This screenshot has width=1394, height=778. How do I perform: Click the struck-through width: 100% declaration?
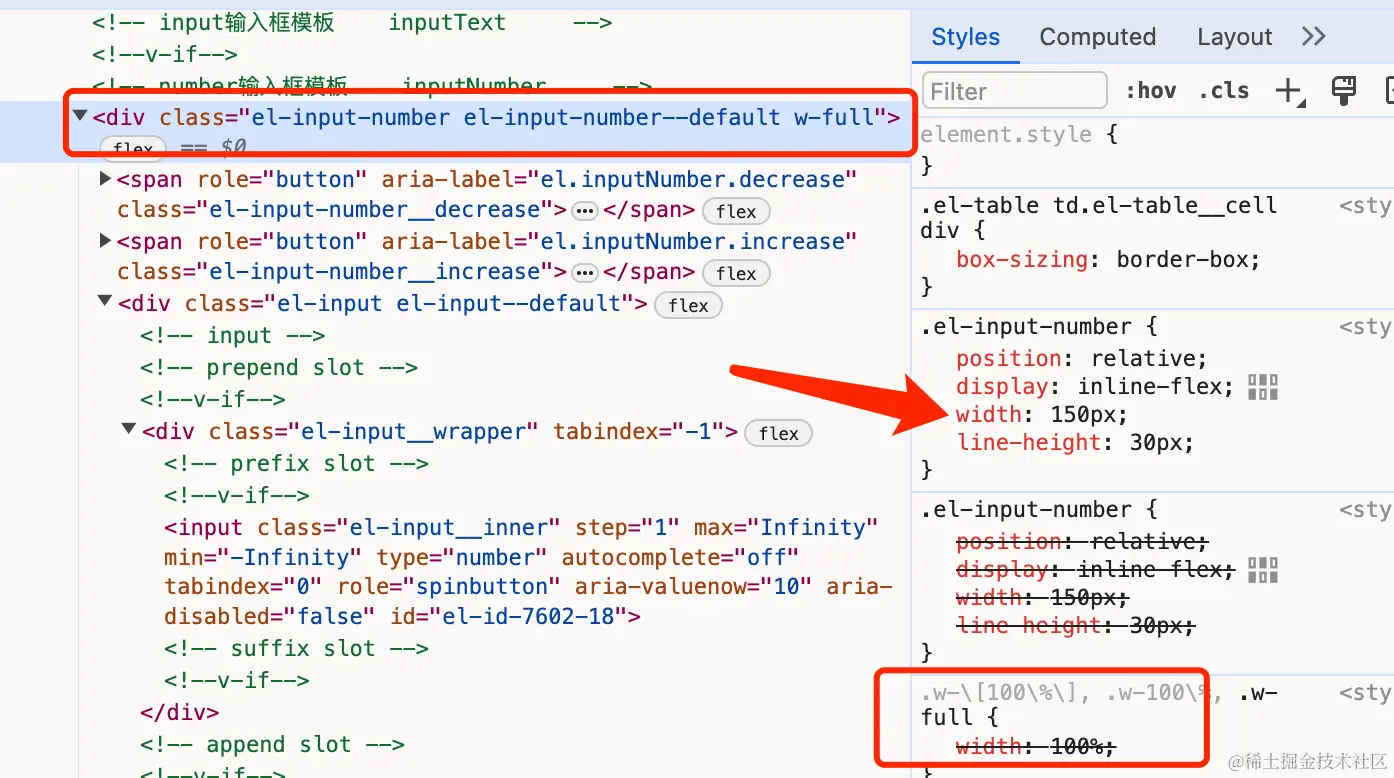(x=1035, y=746)
